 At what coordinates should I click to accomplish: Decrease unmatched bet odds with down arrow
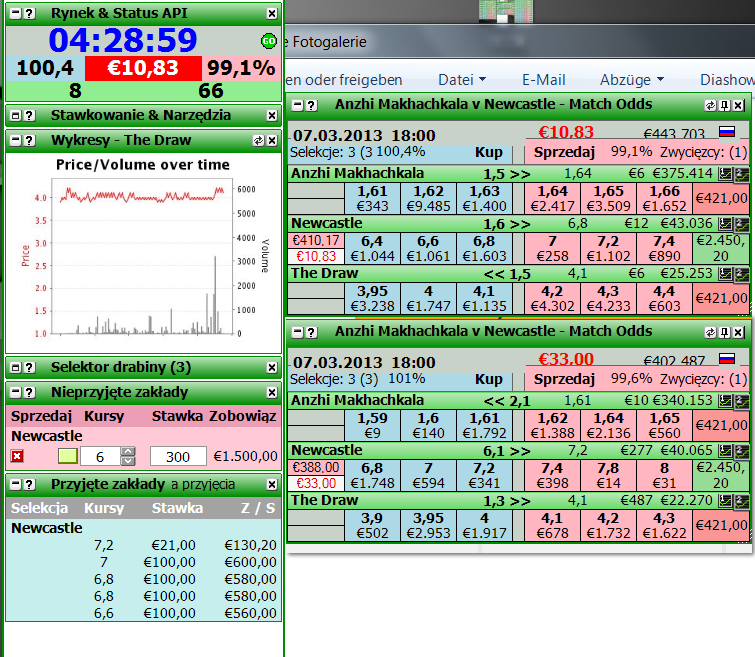[128, 461]
